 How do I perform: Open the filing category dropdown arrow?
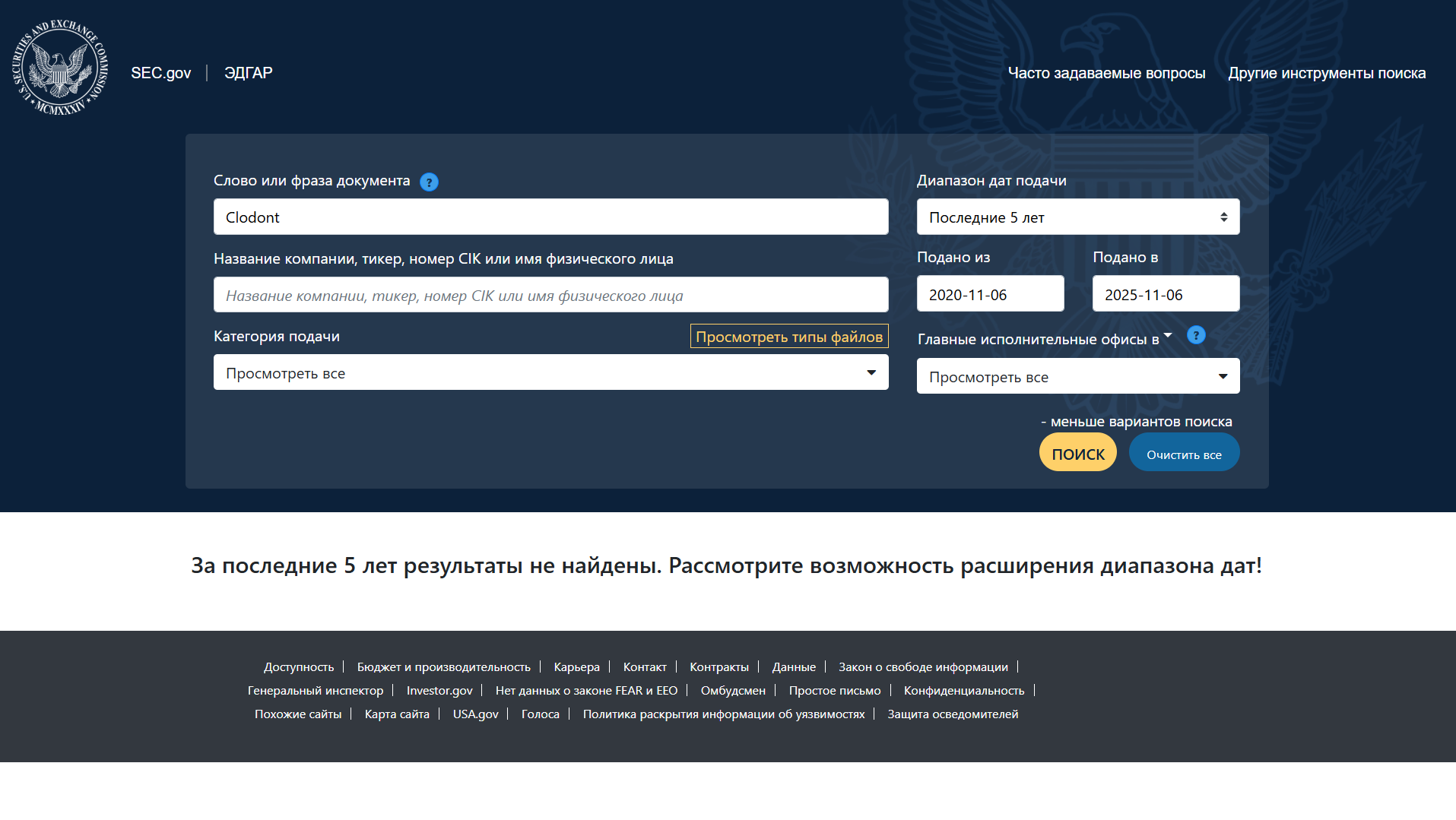[872, 372]
